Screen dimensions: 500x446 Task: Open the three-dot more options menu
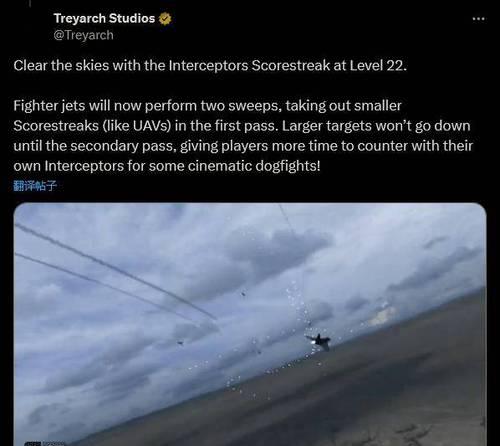point(479,19)
